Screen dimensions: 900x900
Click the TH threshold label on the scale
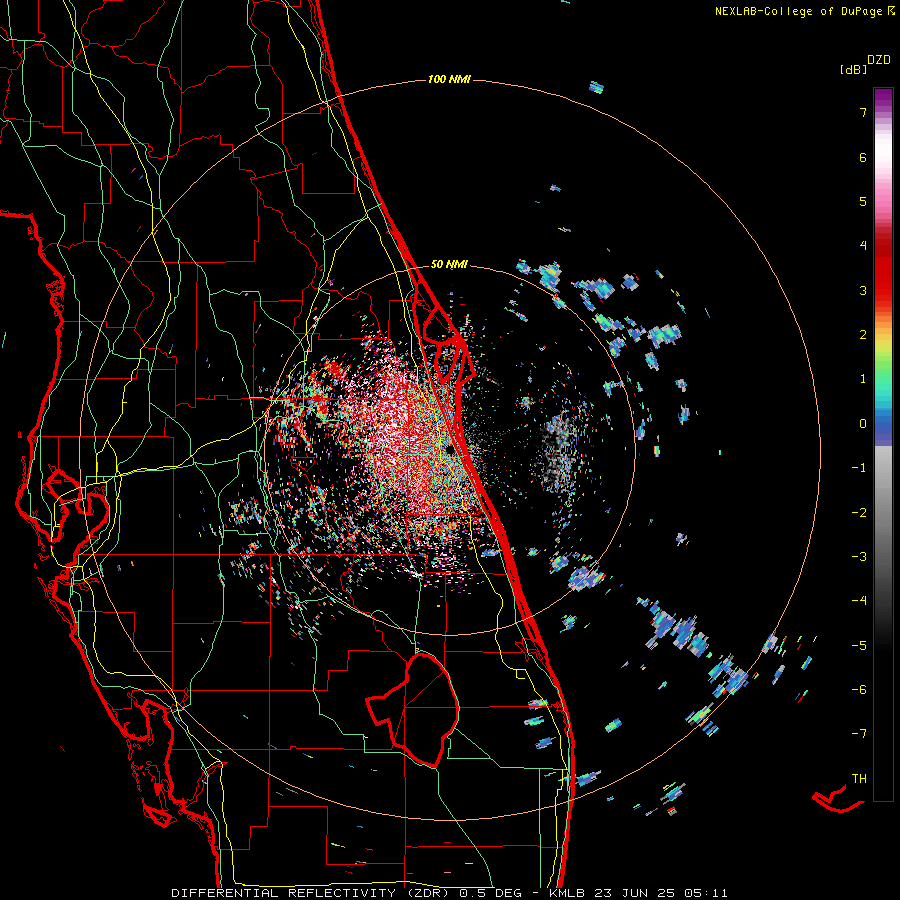[x=859, y=779]
